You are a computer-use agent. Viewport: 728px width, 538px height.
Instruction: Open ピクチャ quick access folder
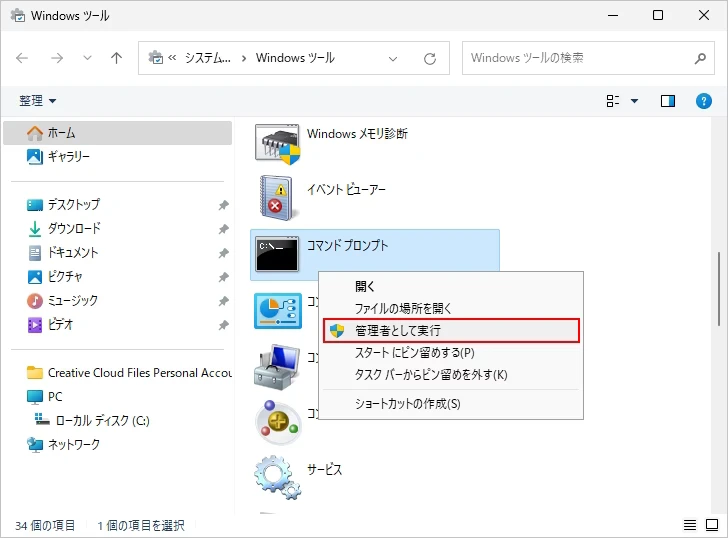117,277
